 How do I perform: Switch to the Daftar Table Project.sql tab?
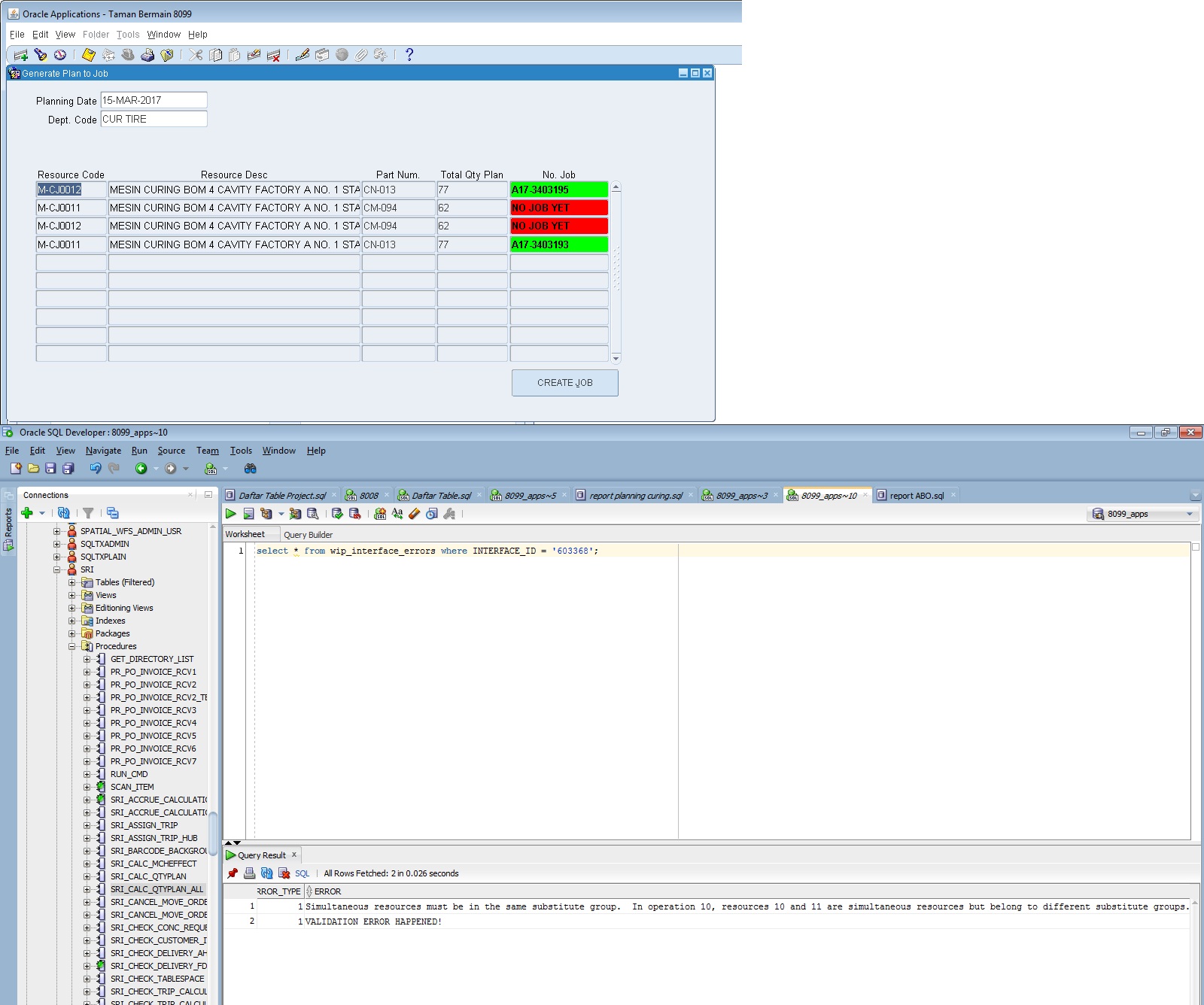coord(282,496)
